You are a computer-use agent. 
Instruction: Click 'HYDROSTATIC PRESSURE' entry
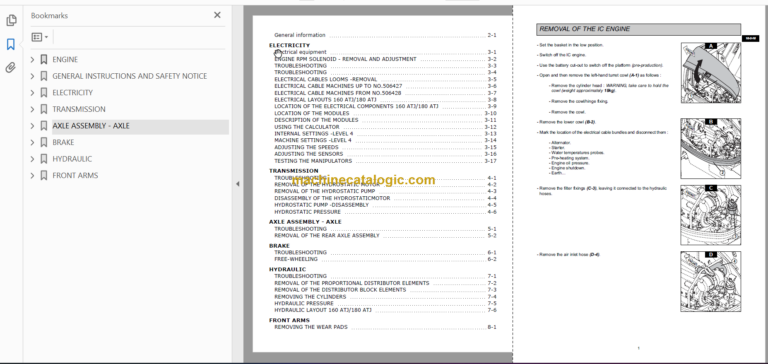308,212
